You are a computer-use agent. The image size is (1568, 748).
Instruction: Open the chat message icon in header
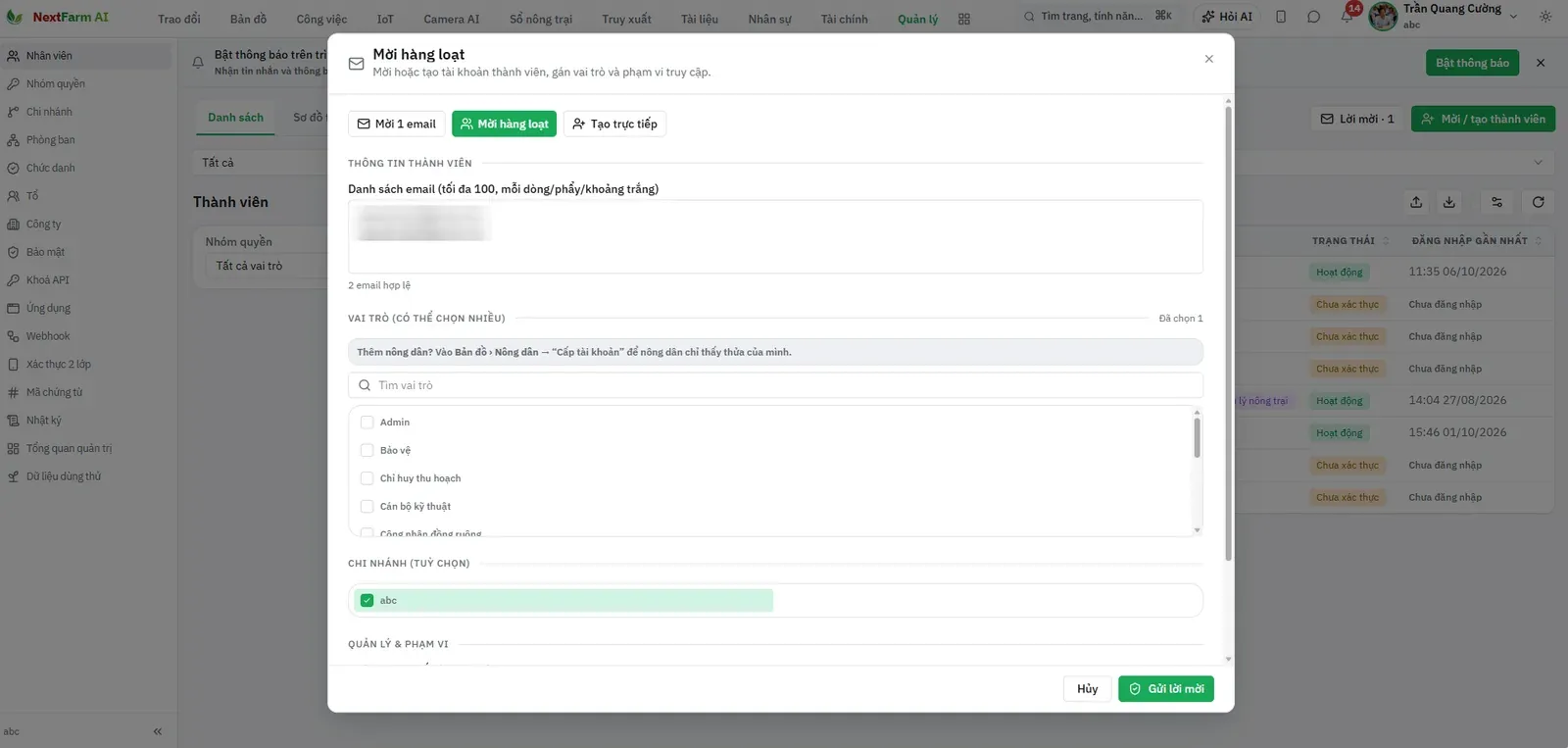click(x=1313, y=17)
